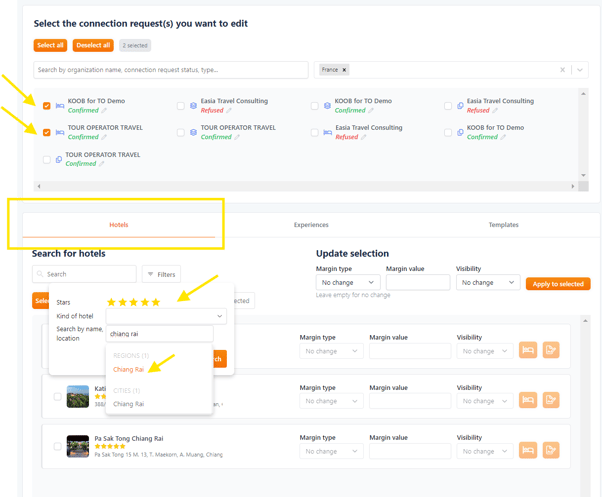Select the Pa Sak Tong Chiang Rai hotel checkbox
The width and height of the screenshot is (602, 497).
pyautogui.click(x=57, y=446)
